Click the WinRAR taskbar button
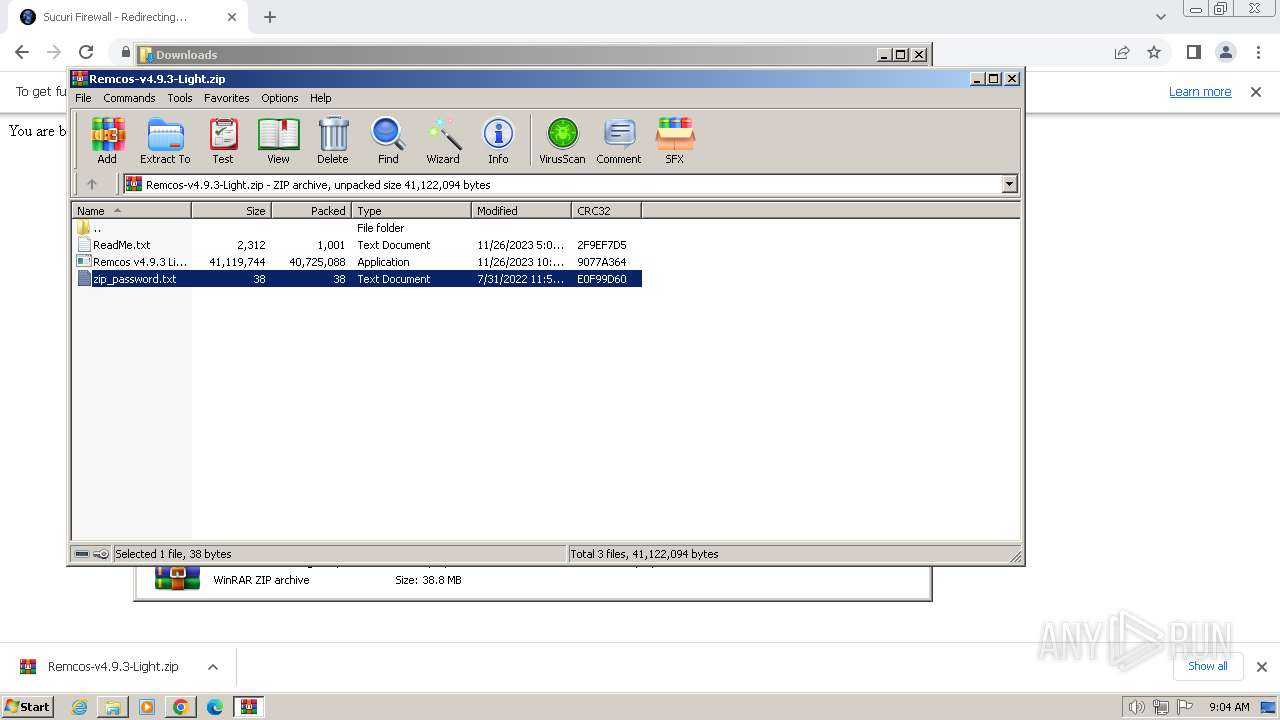The height and width of the screenshot is (720, 1280). click(x=249, y=707)
